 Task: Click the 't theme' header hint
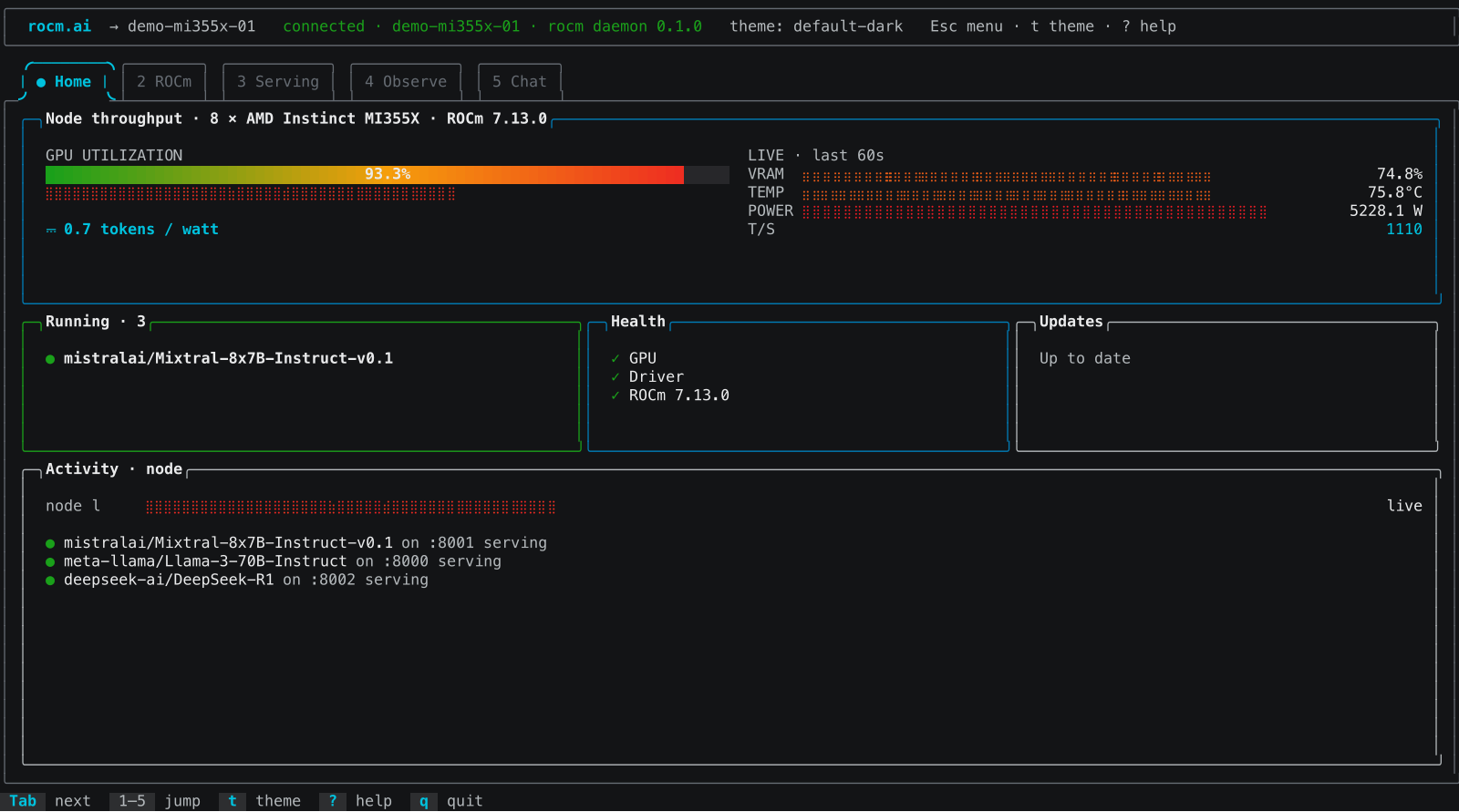(x=1062, y=26)
